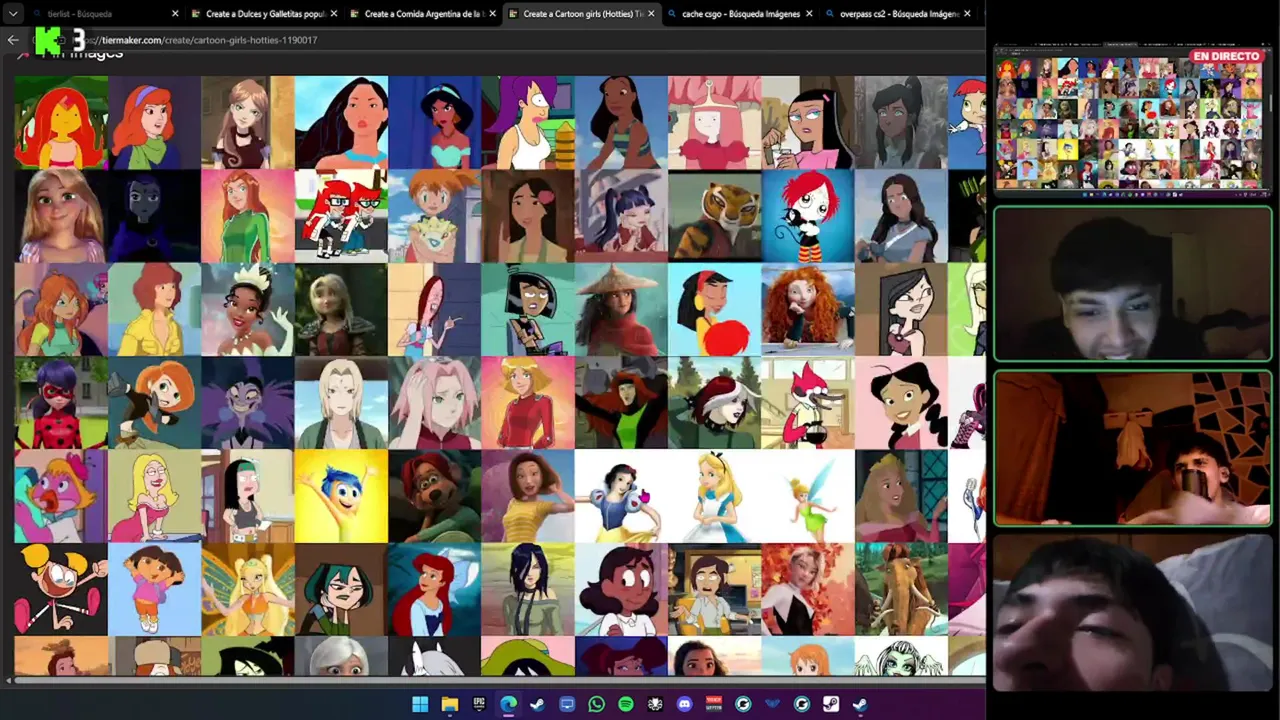The height and width of the screenshot is (720, 1280).
Task: Select the Tsunade image
Action: pos(341,403)
